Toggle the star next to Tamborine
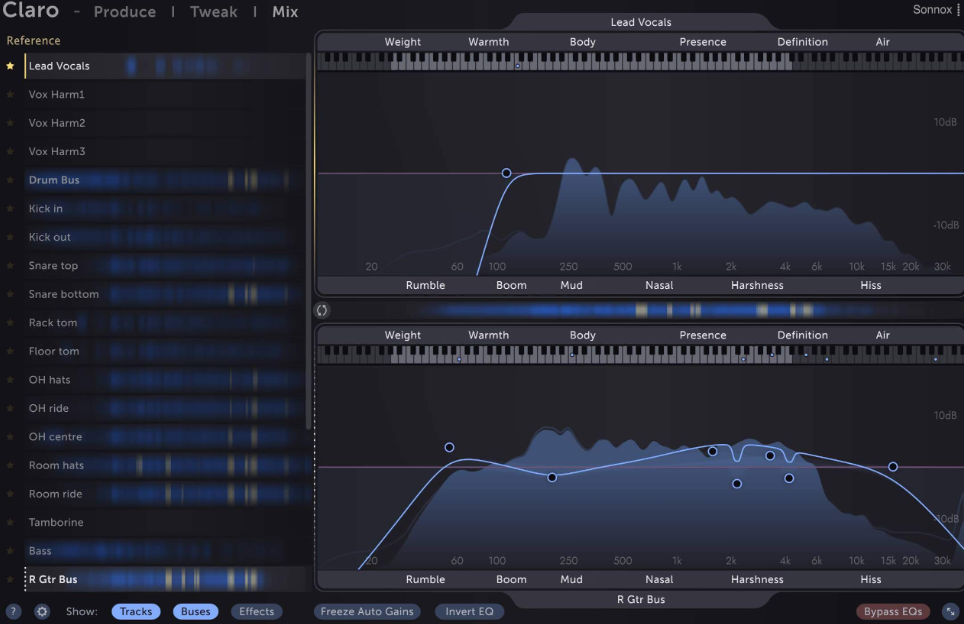 10,523
